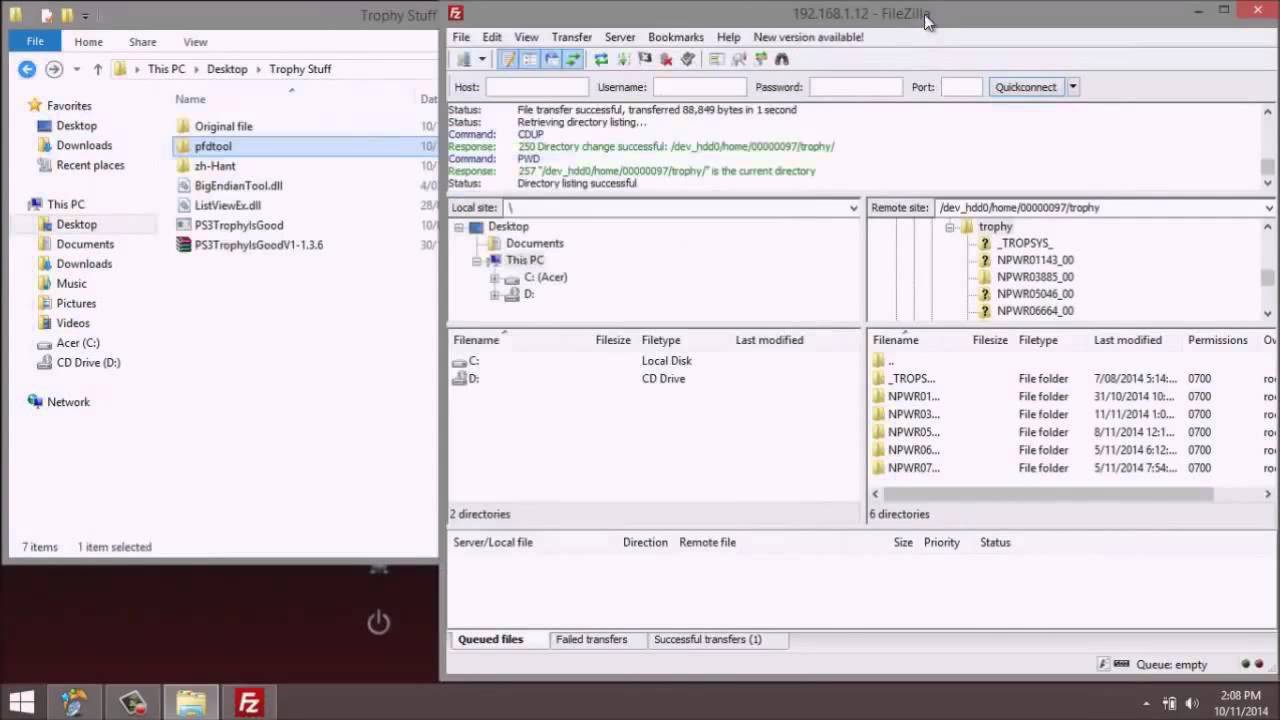Click the Port input field
The image size is (1280, 720).
(x=961, y=87)
